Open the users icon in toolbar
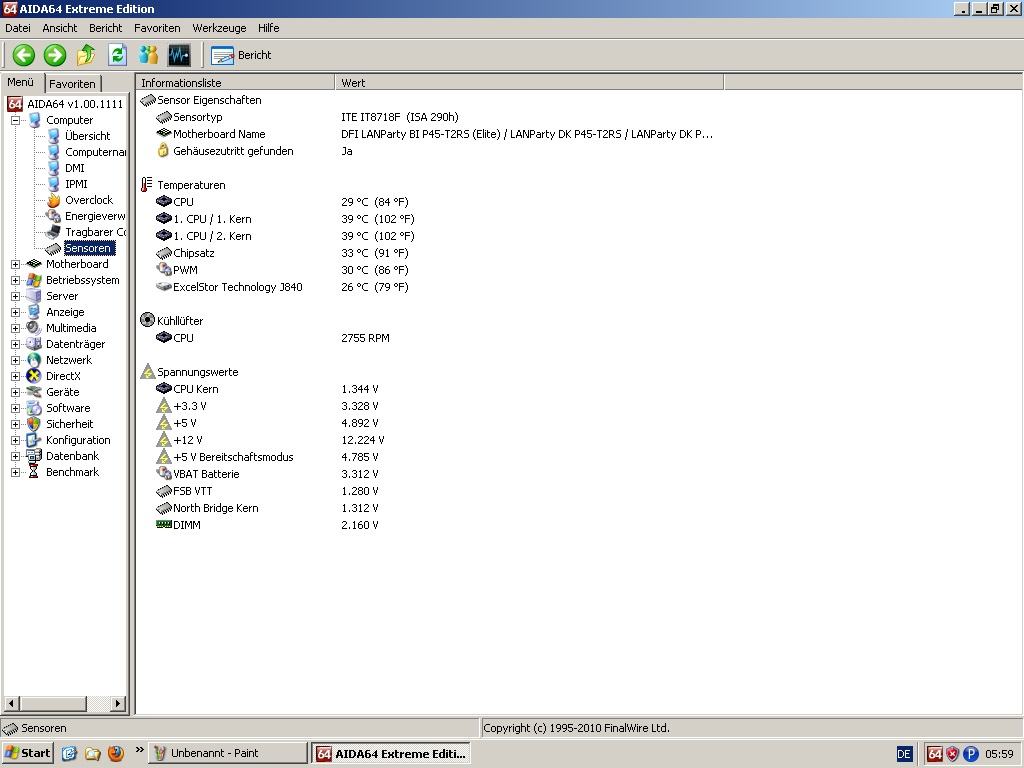The image size is (1024, 768). tap(148, 55)
